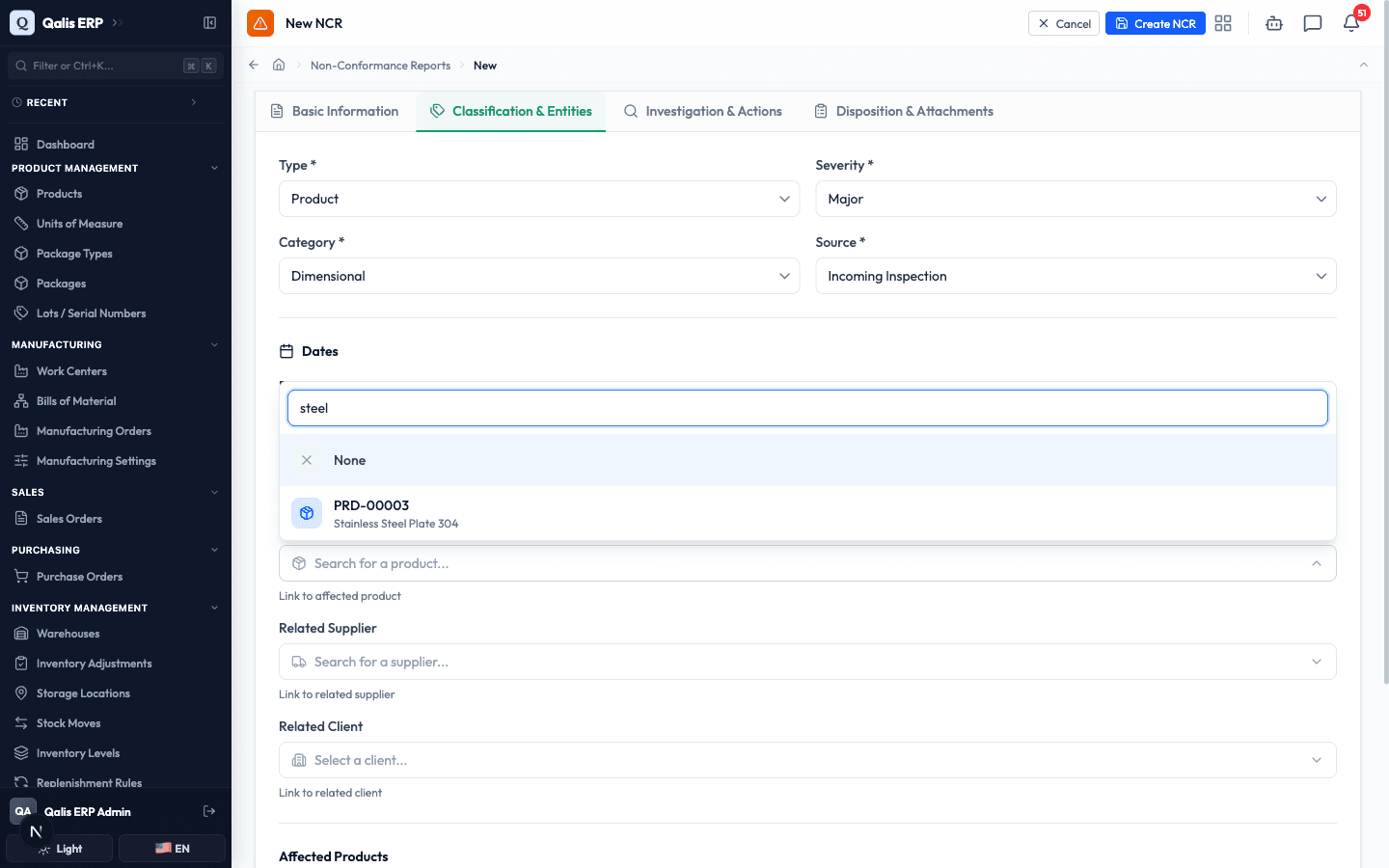The height and width of the screenshot is (868, 1389).
Task: Click the X icon beside None
Action: click(x=307, y=460)
